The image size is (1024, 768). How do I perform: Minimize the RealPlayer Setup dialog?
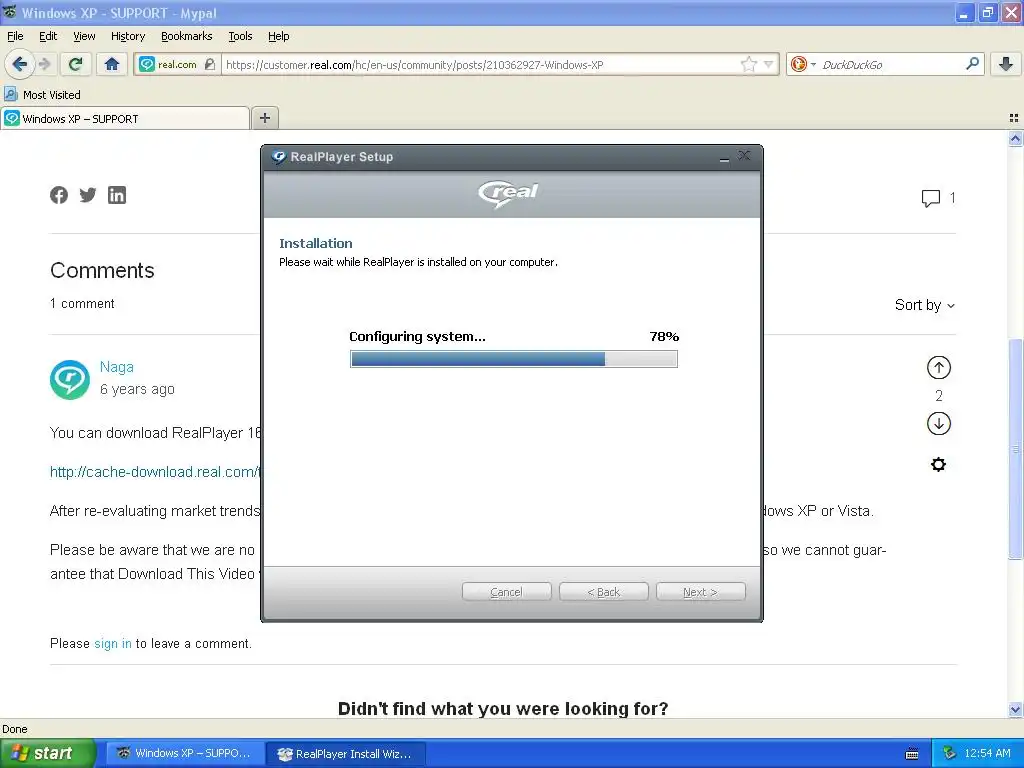[x=724, y=157]
